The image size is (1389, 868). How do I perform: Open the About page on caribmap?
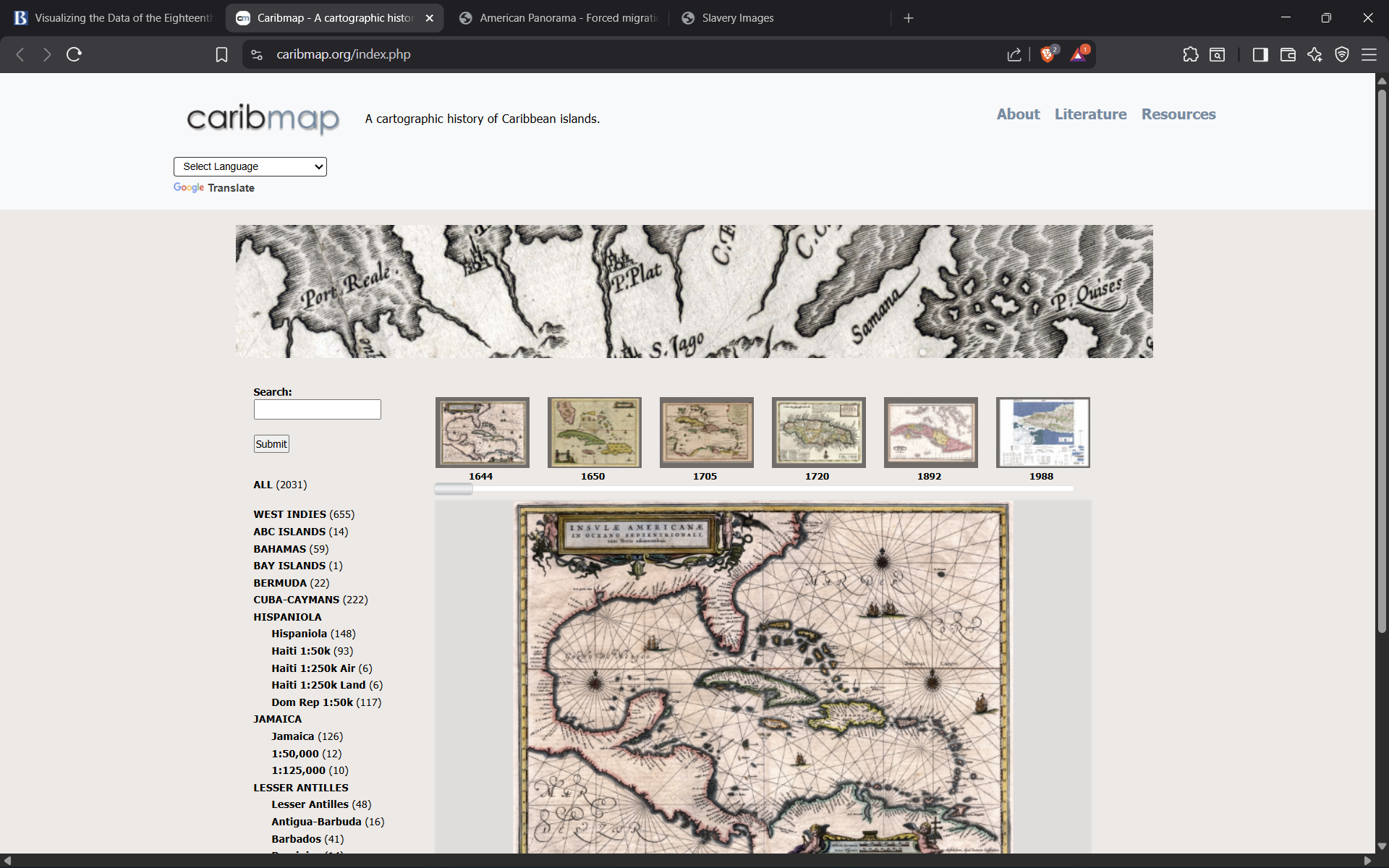click(x=1017, y=114)
